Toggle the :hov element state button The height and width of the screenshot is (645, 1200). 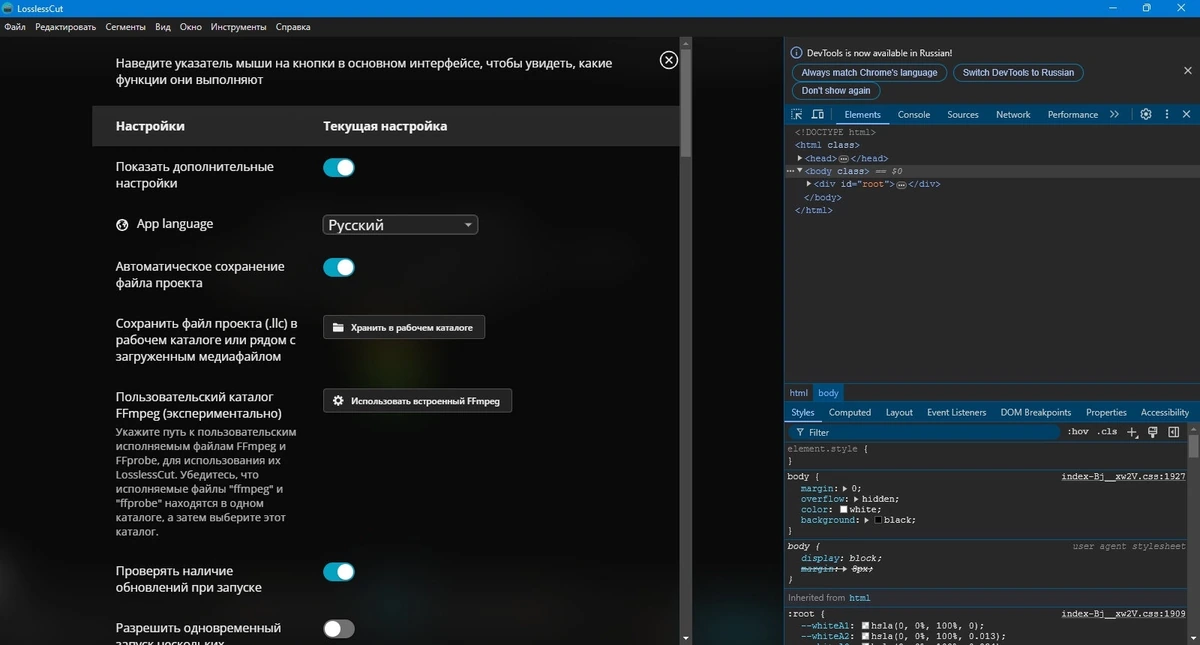coord(1078,432)
